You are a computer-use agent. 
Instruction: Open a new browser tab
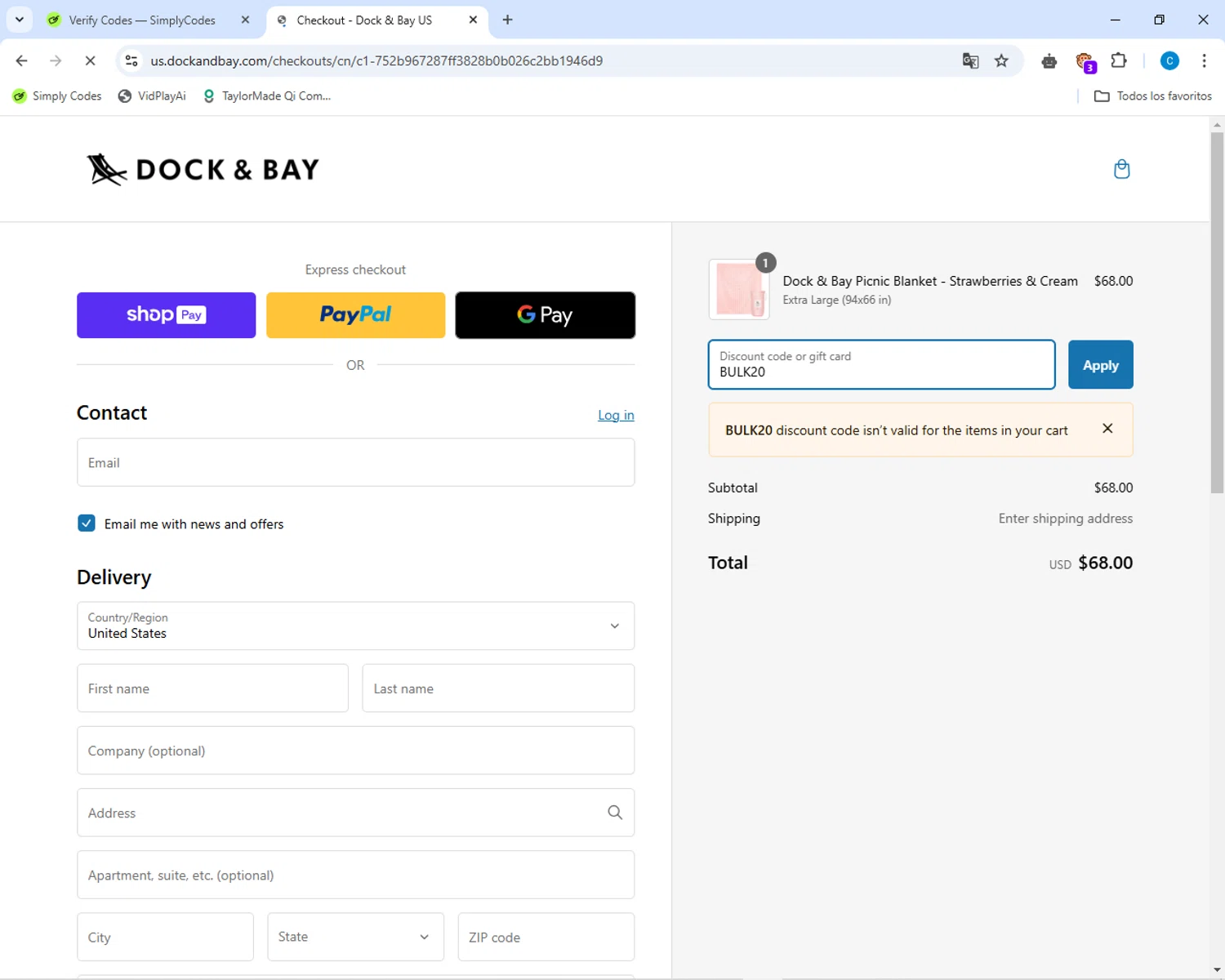click(x=507, y=20)
